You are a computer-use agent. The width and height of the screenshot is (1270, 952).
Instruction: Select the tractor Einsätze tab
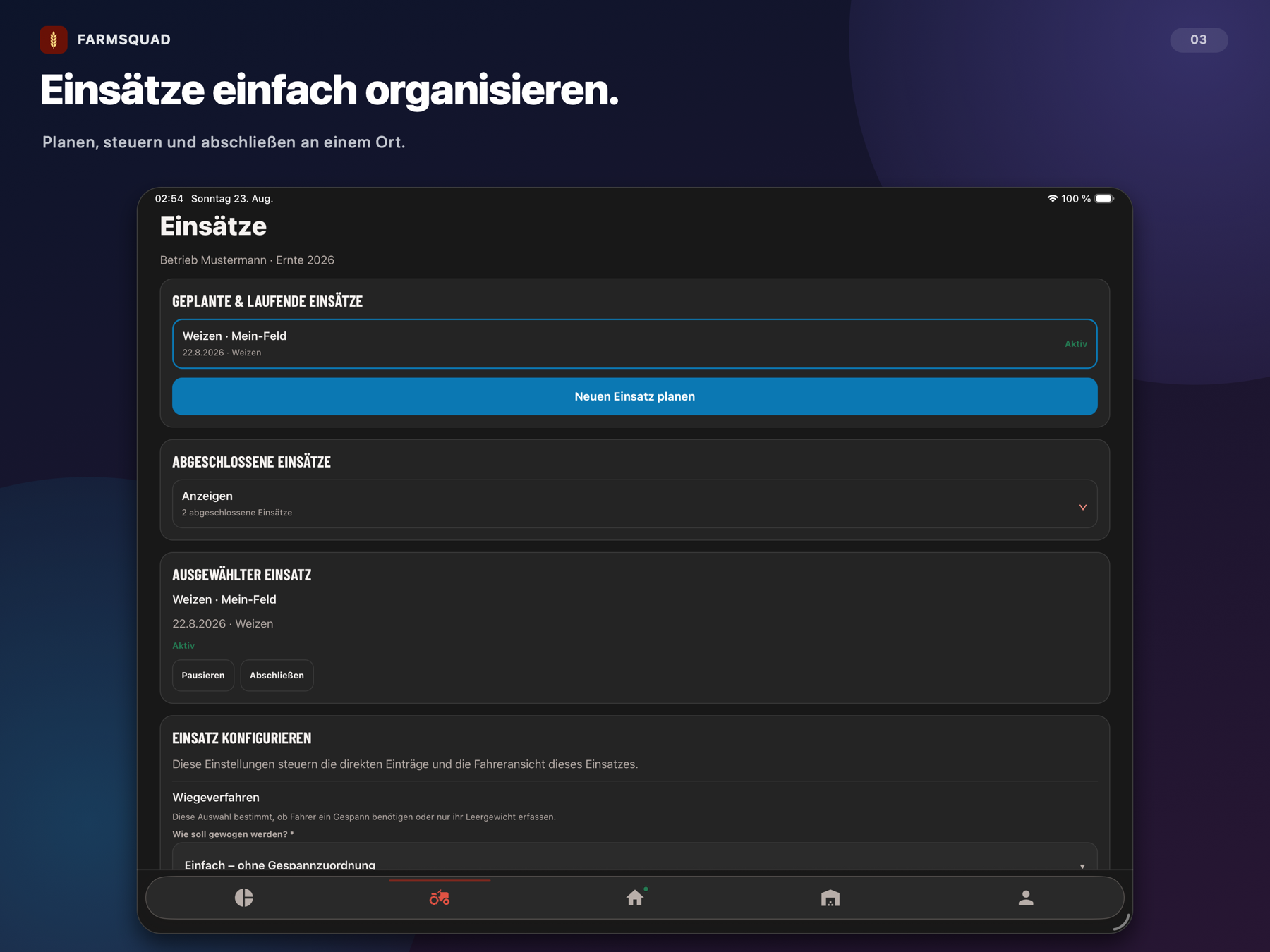coord(440,898)
